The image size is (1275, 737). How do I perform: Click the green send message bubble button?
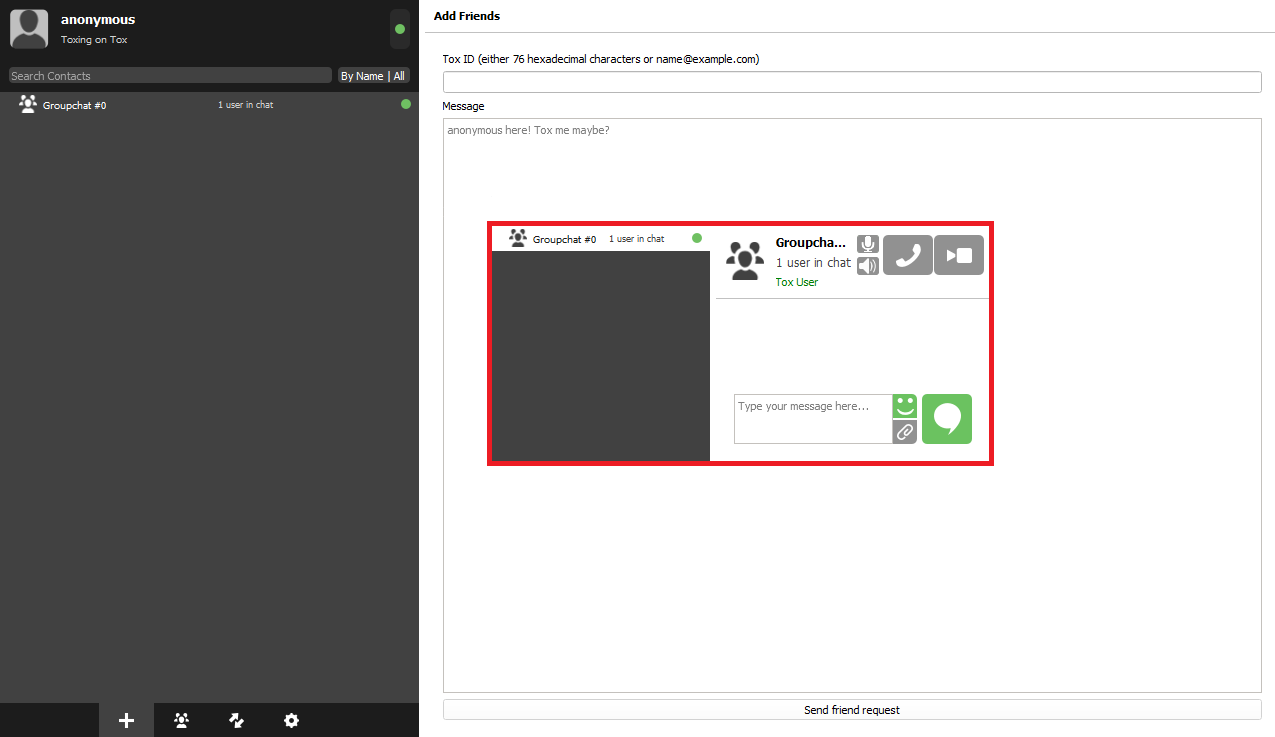(x=946, y=419)
